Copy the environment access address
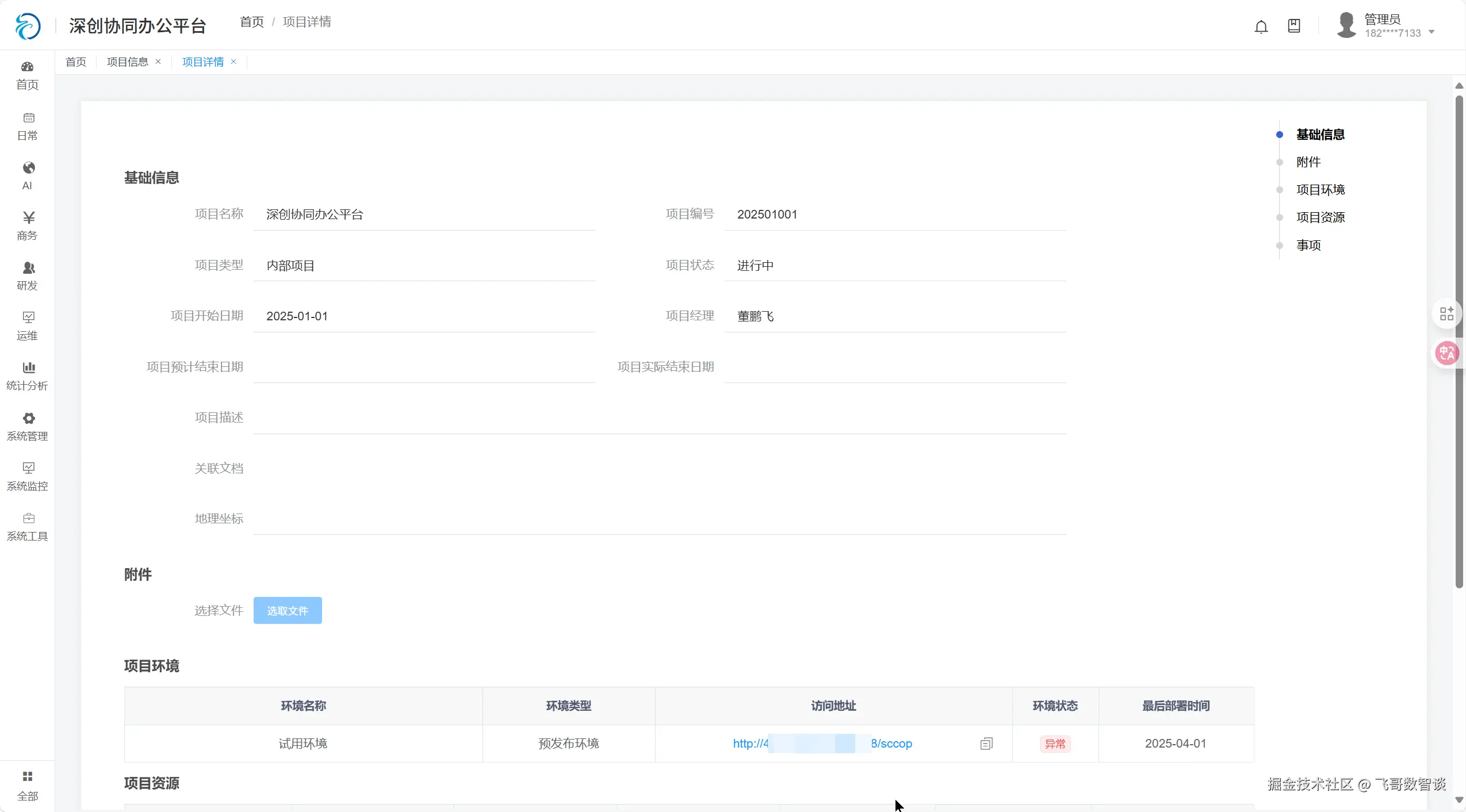This screenshot has height=812, width=1466. coord(986,744)
